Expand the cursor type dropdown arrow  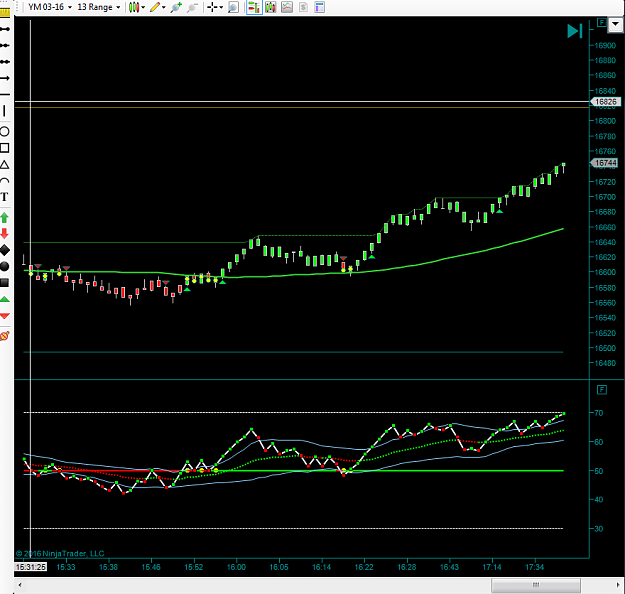(x=221, y=7)
